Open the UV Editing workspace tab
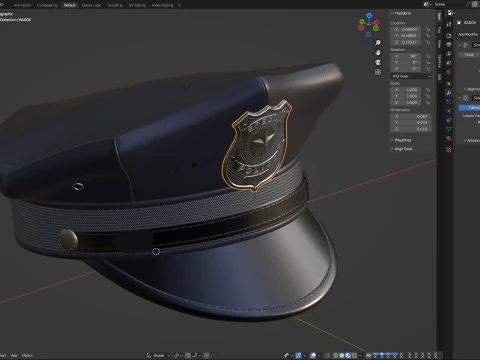This screenshot has height=360, width=480. coord(137,5)
